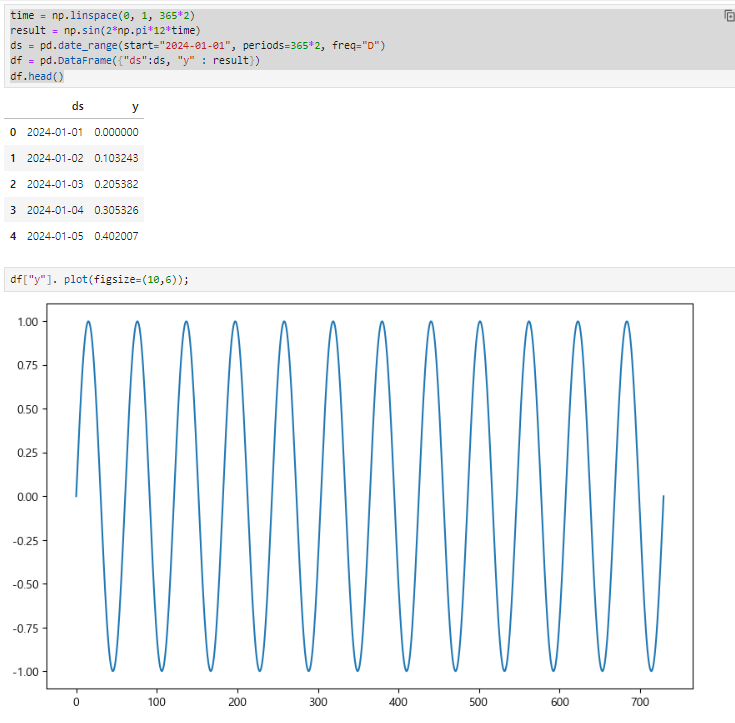Select the cell '2024-01-04'
The image size is (735, 723).
[55, 210]
